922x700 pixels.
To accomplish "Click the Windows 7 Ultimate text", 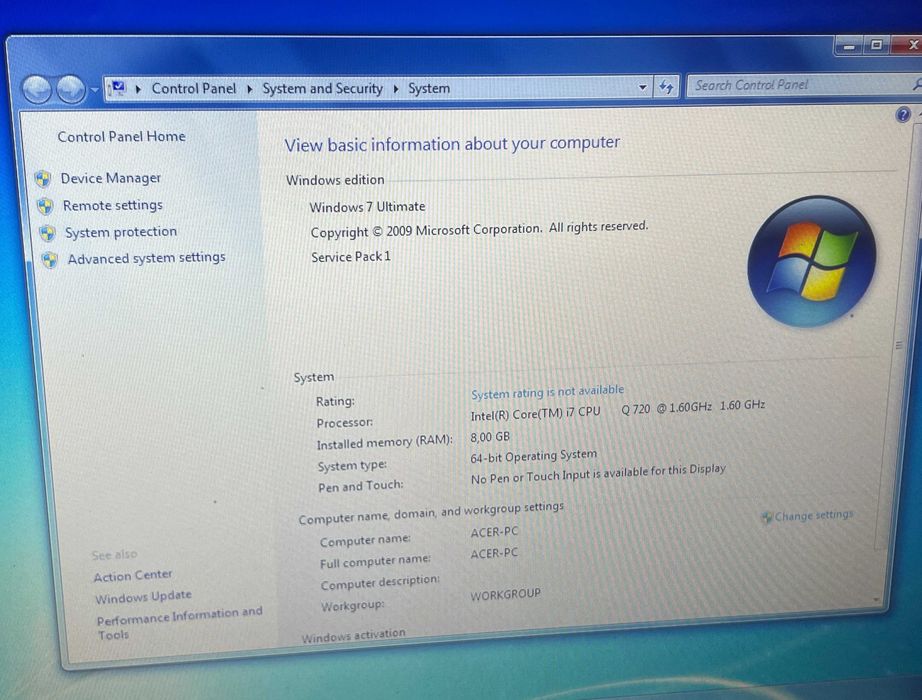I will pyautogui.click(x=368, y=207).
